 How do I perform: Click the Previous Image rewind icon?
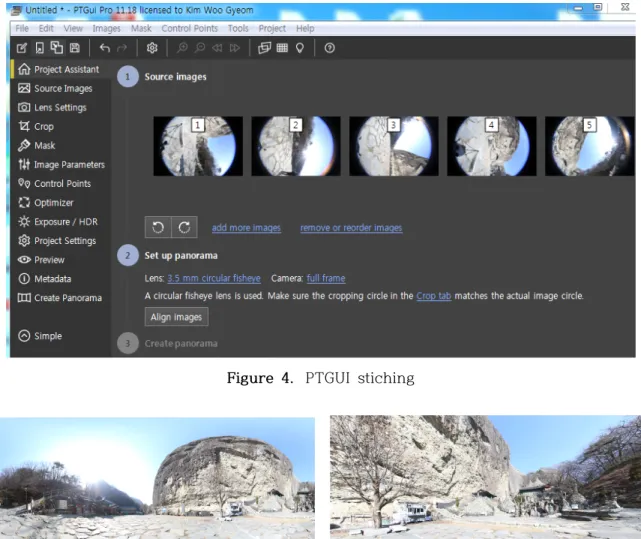(217, 48)
